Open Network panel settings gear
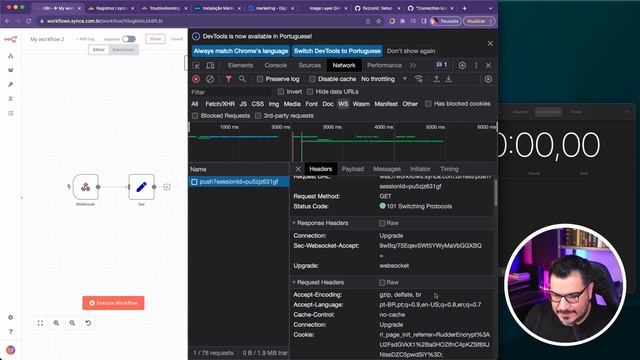Image resolution: width=640 pixels, height=360 pixels. point(488,79)
